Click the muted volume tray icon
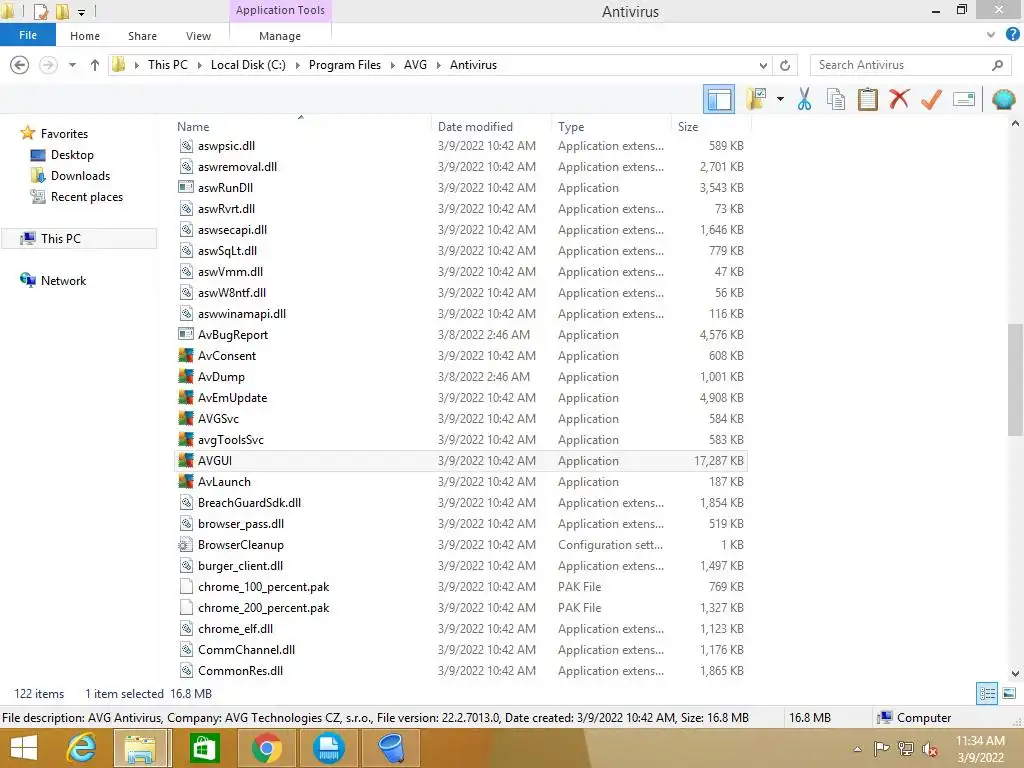Screen dimensions: 1024x768 point(929,748)
